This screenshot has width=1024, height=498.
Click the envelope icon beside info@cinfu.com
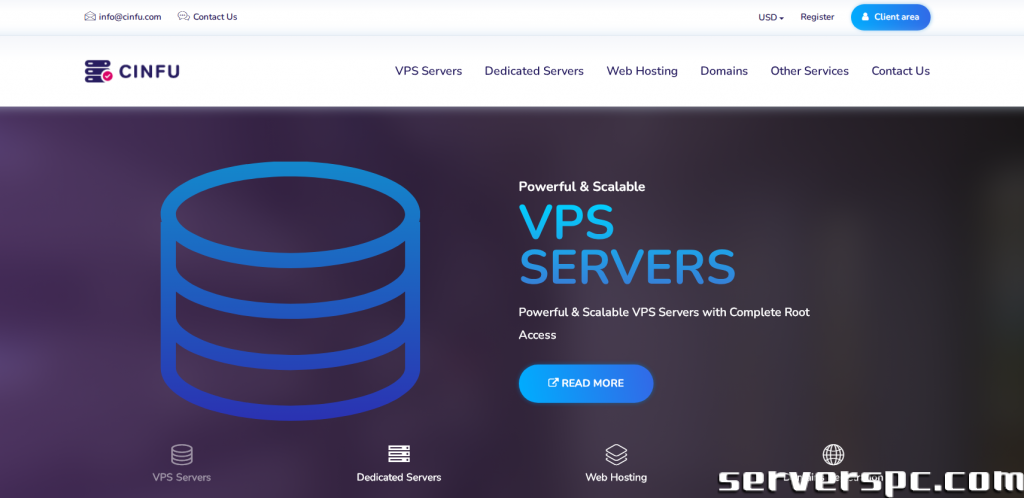pyautogui.click(x=90, y=17)
